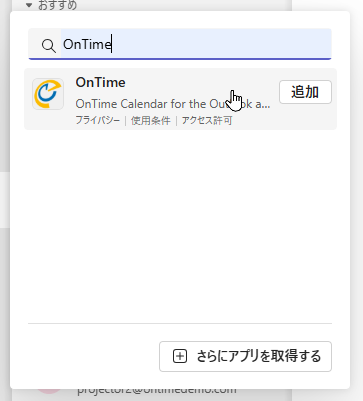
Task: Open the 使用条件 terms link
Action: coord(151,120)
